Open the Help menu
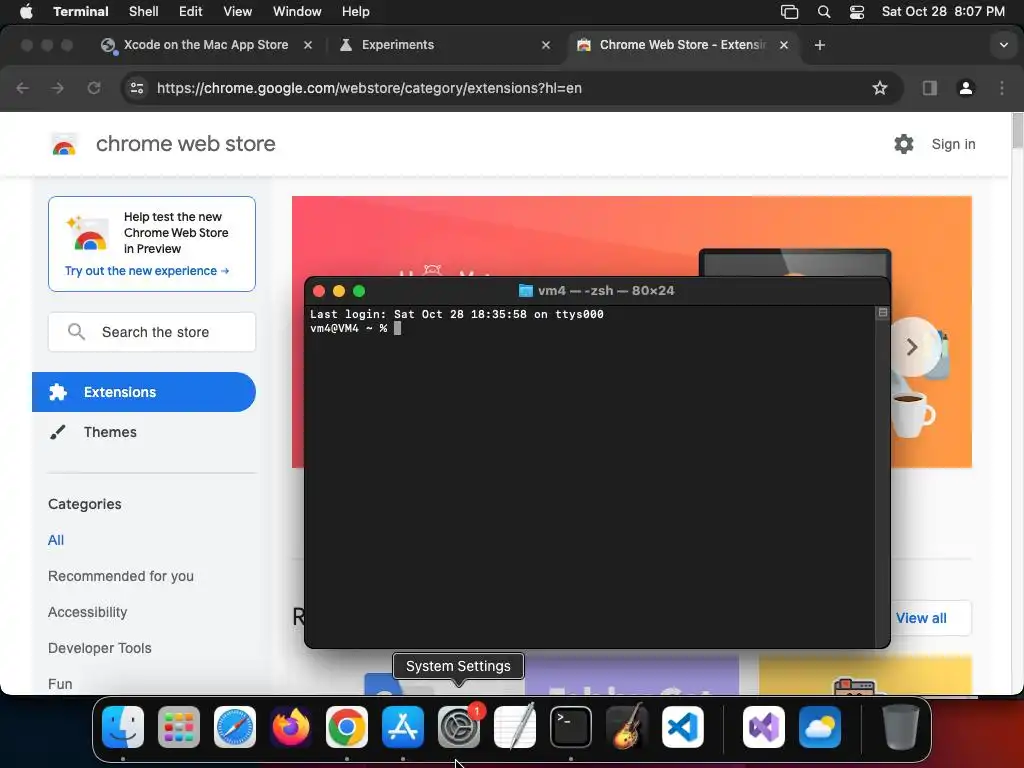1024x768 pixels. (356, 12)
